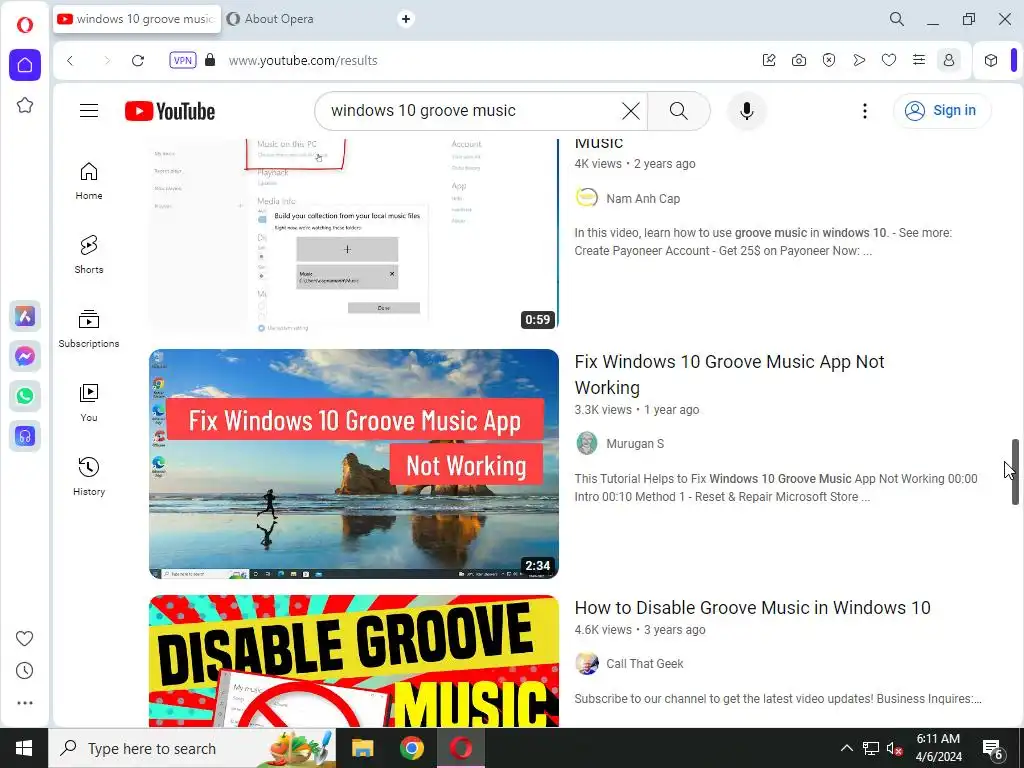
Task: View site security lock information
Action: click(210, 60)
